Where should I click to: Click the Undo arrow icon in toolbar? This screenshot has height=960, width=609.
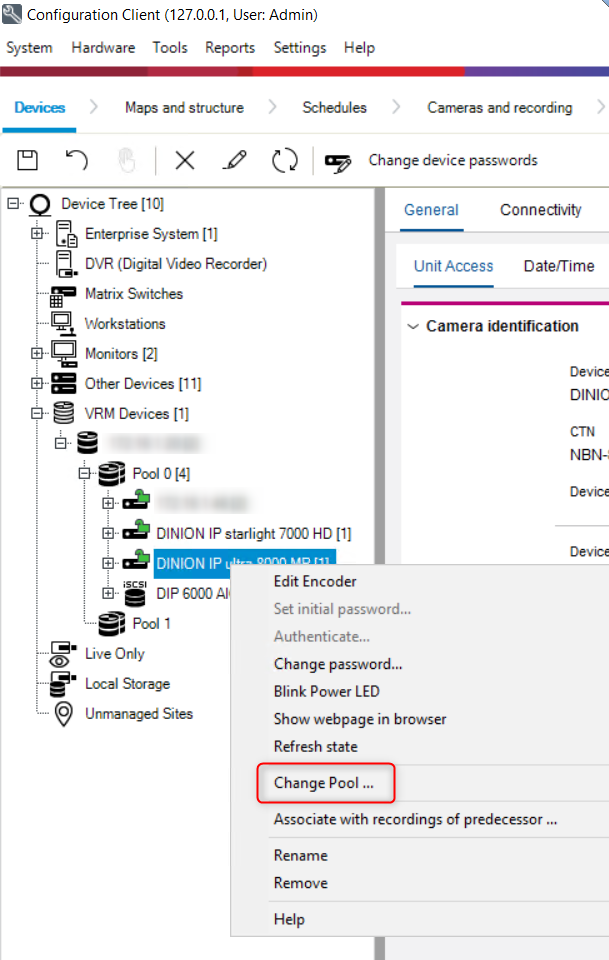pyautogui.click(x=77, y=161)
